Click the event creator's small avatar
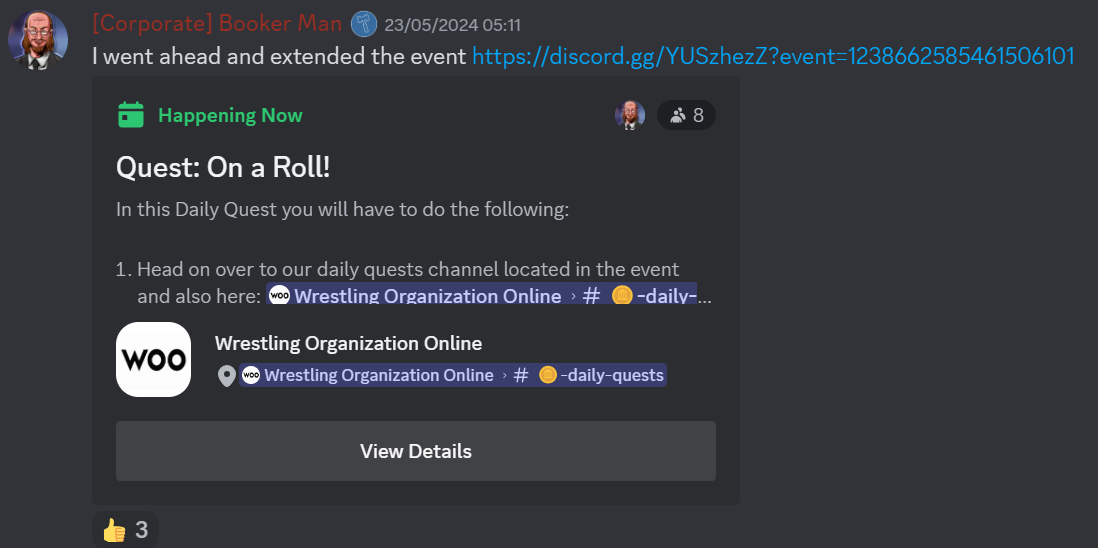This screenshot has width=1098, height=548. [630, 115]
